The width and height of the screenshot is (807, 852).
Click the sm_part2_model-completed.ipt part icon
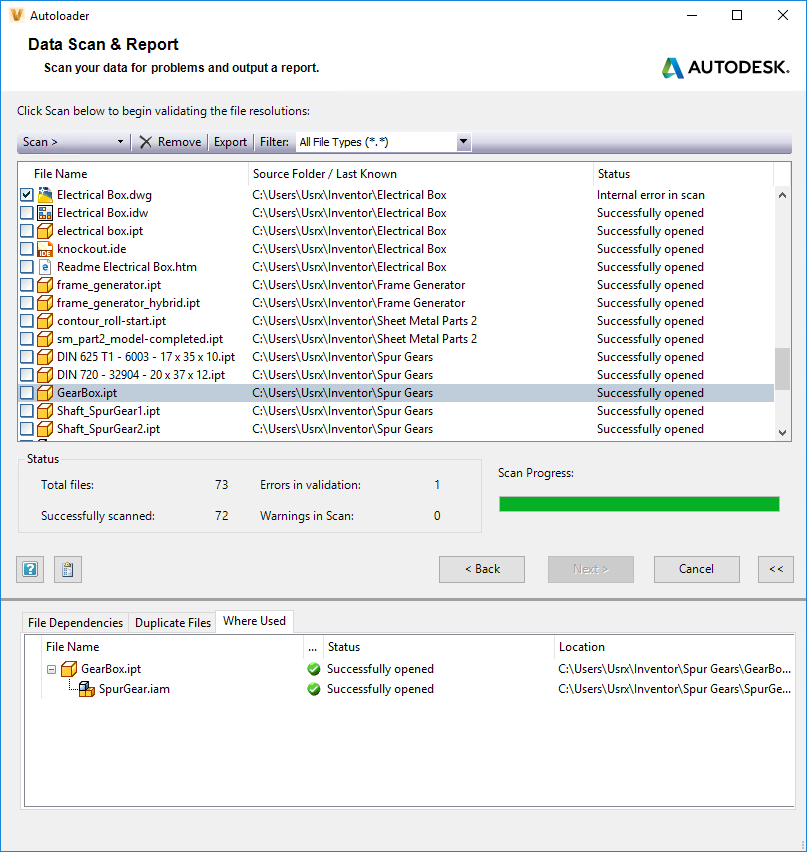click(45, 339)
